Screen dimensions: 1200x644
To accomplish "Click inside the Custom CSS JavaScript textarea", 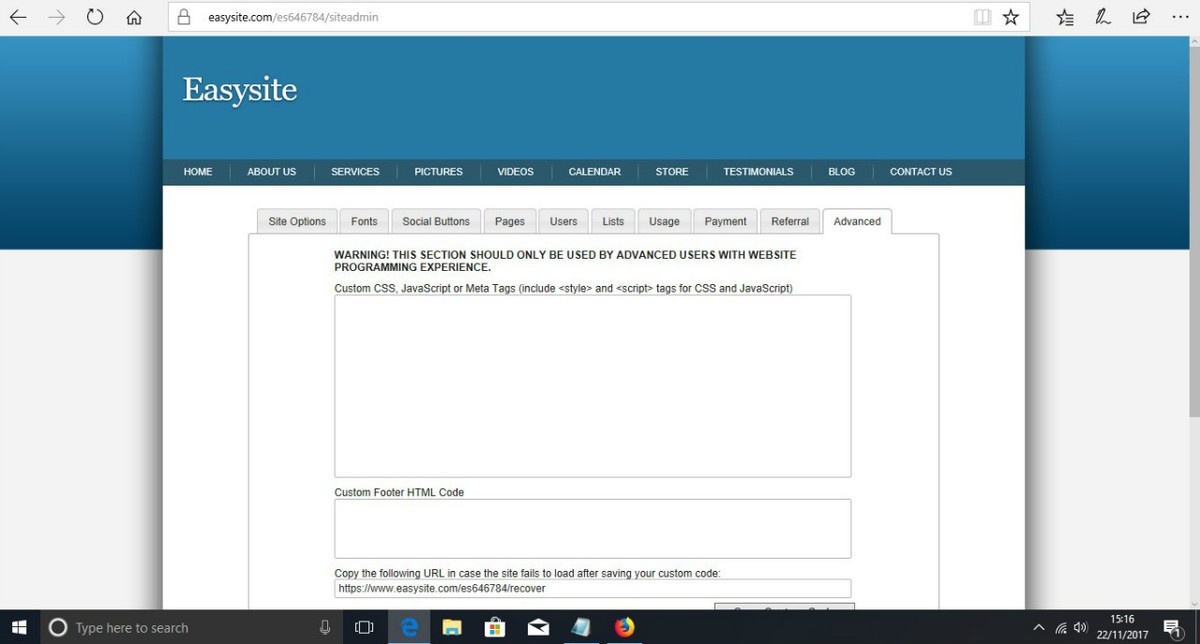I will coord(593,386).
